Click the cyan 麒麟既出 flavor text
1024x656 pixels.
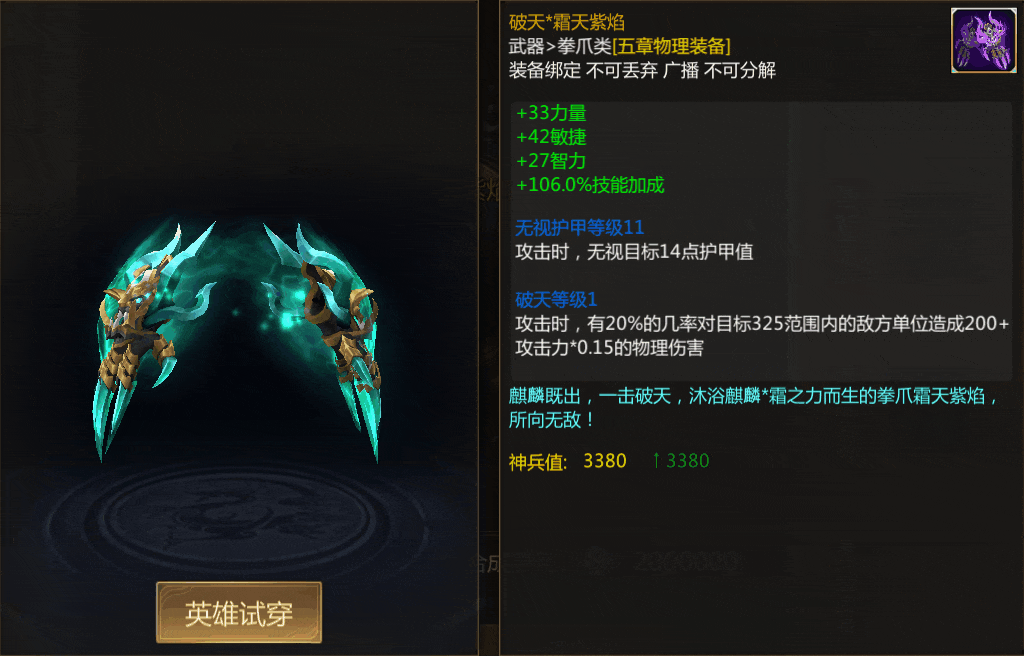tap(754, 408)
